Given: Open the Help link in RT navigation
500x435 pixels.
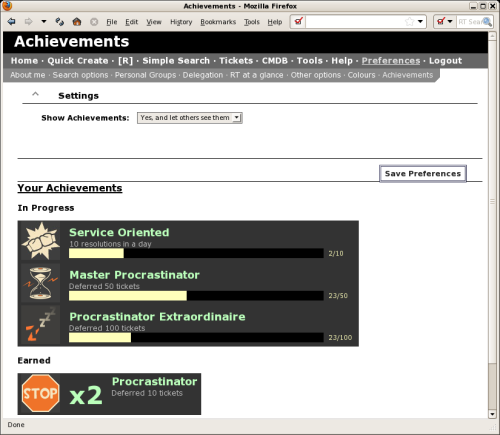Looking at the screenshot, I should coord(342,61).
